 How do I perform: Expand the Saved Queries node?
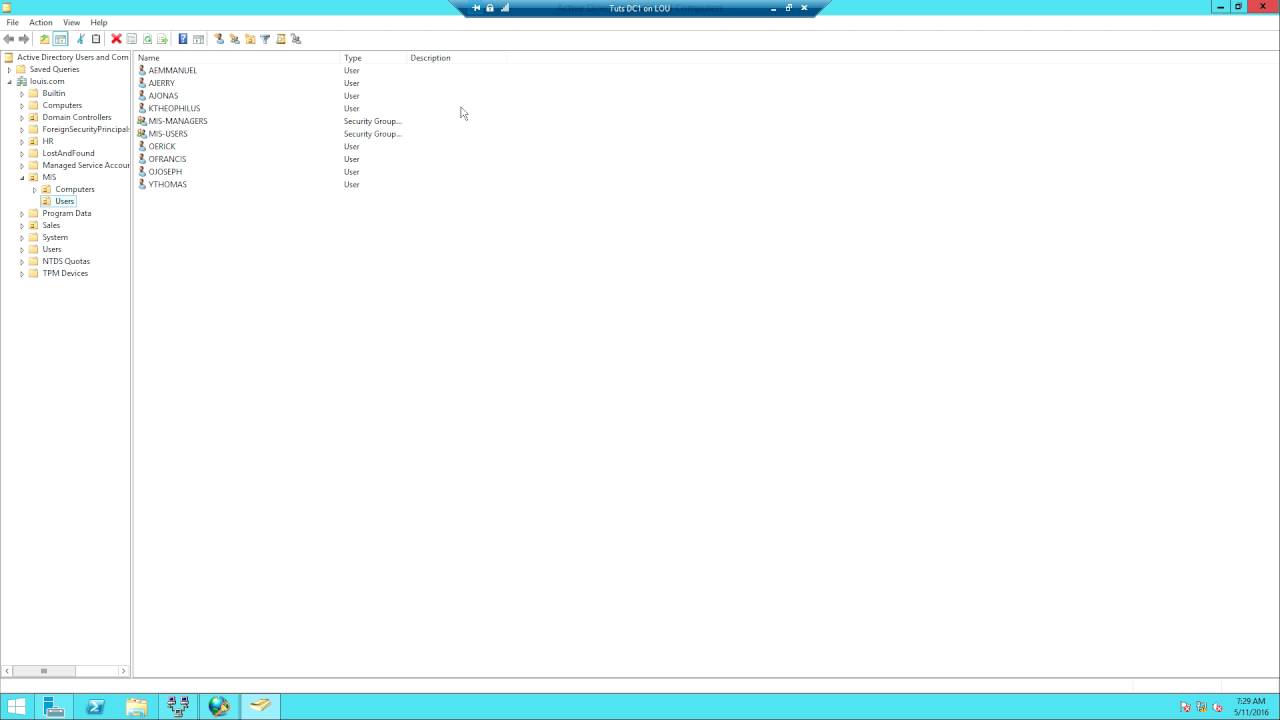point(10,70)
